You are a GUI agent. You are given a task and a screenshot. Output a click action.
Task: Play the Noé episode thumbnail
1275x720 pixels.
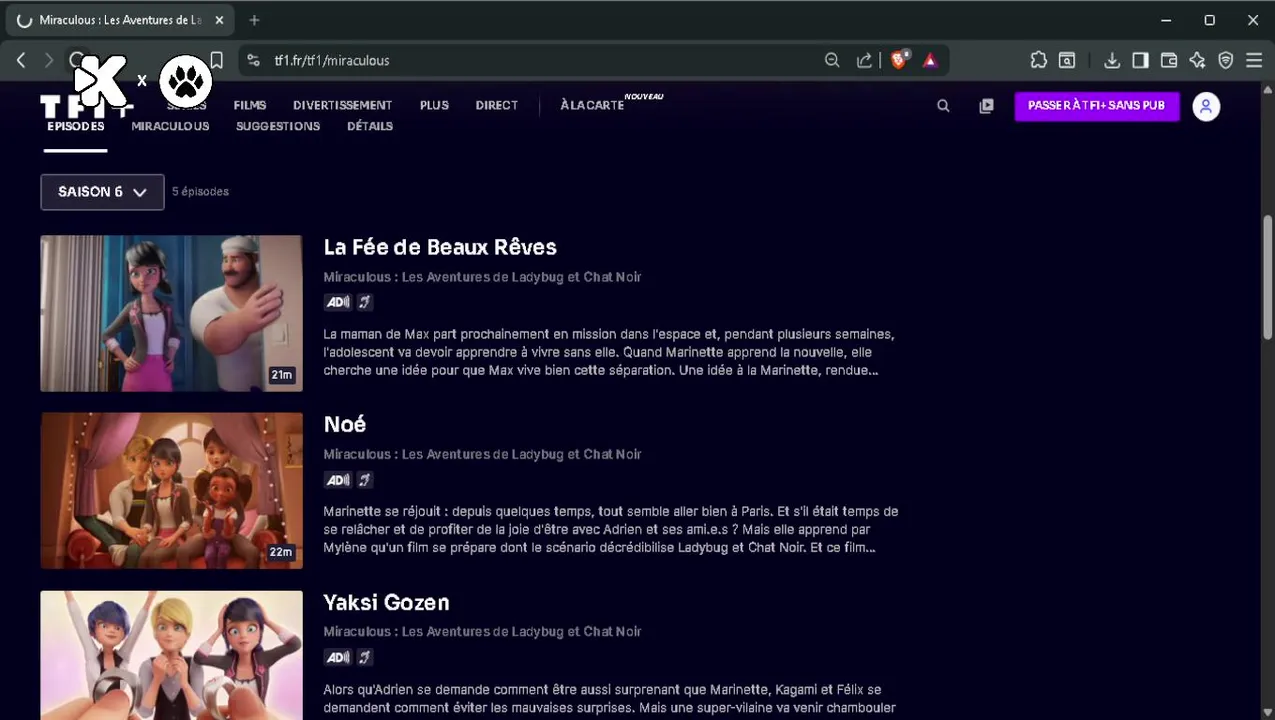click(x=171, y=490)
